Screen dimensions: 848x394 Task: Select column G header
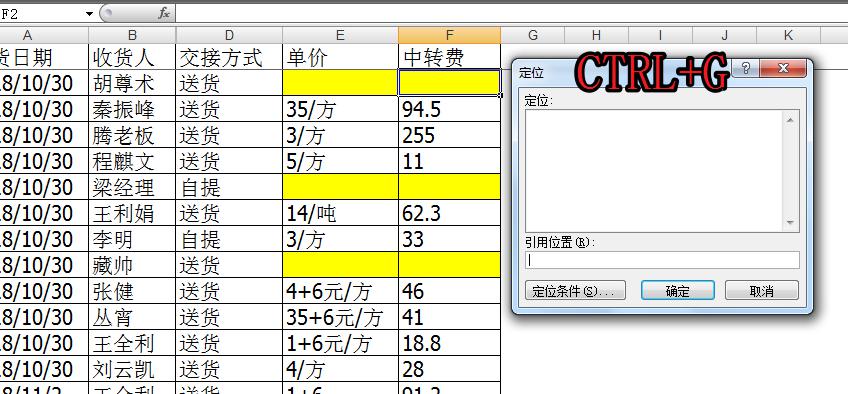pos(533,36)
